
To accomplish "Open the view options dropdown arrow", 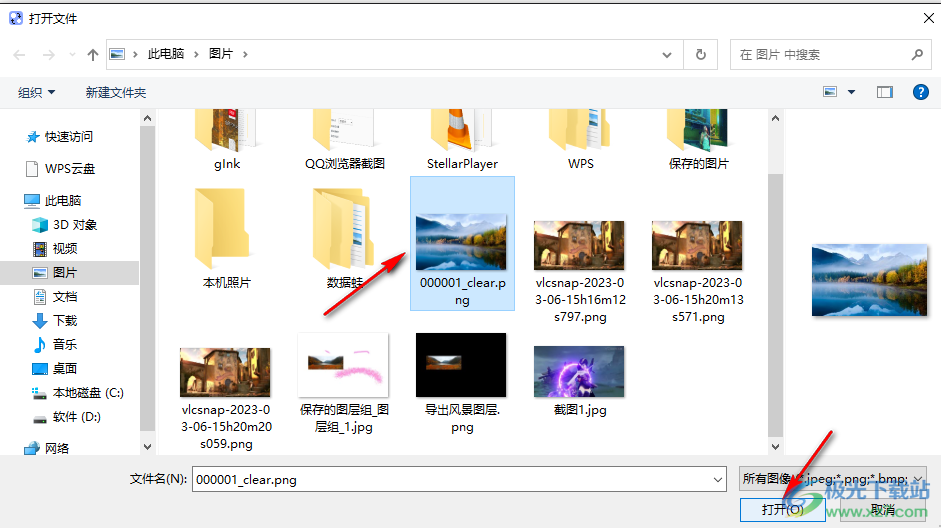I will tap(851, 92).
